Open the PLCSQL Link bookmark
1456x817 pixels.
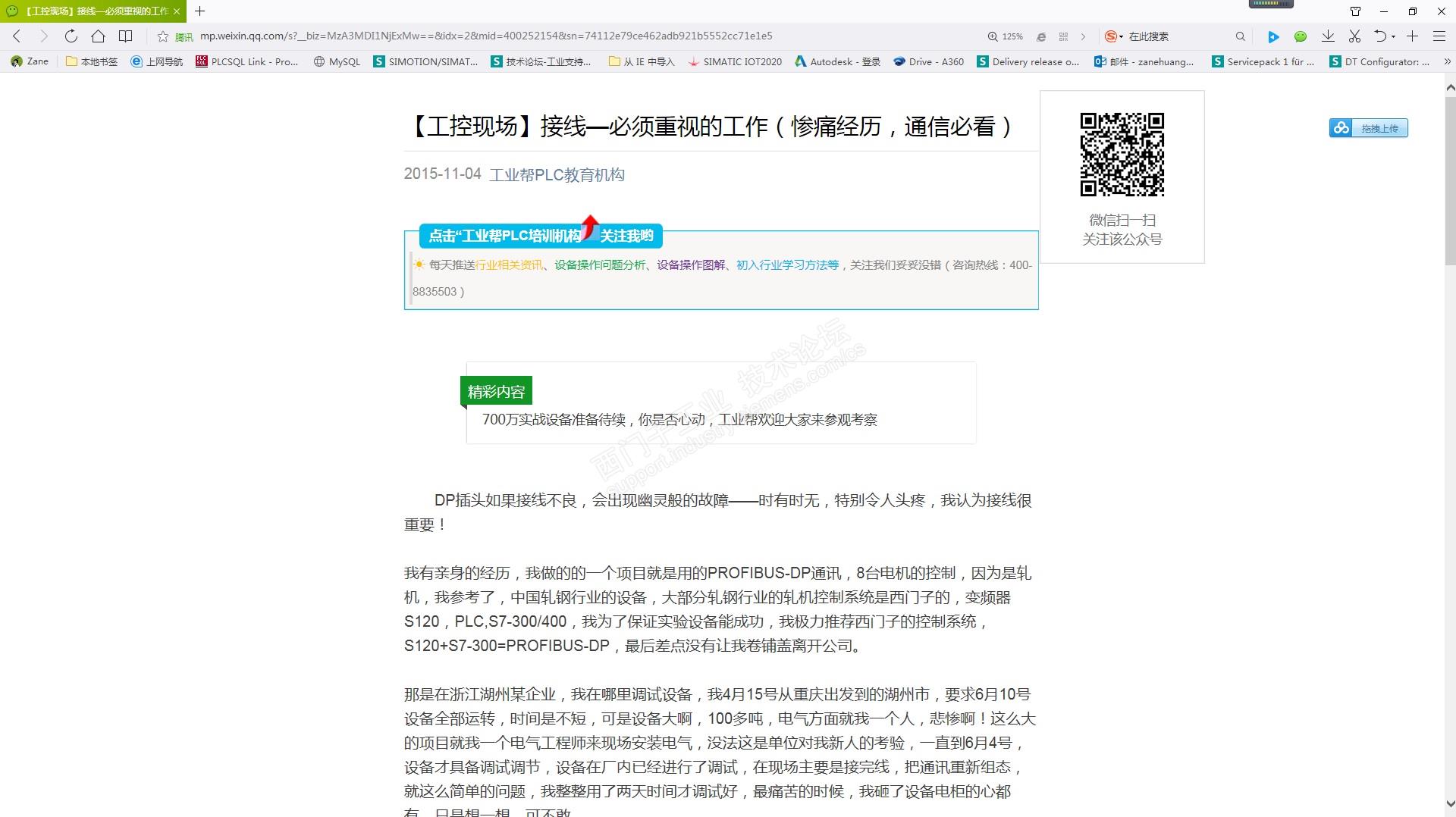(x=247, y=61)
